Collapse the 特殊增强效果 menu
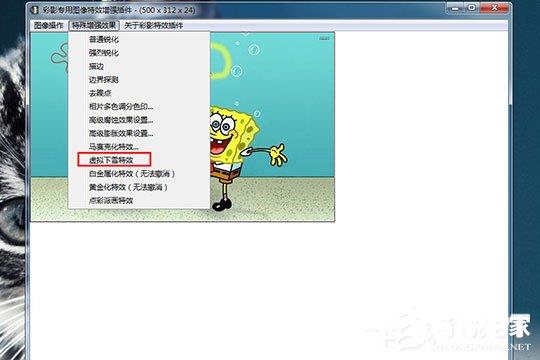The width and height of the screenshot is (540, 360). point(94,25)
